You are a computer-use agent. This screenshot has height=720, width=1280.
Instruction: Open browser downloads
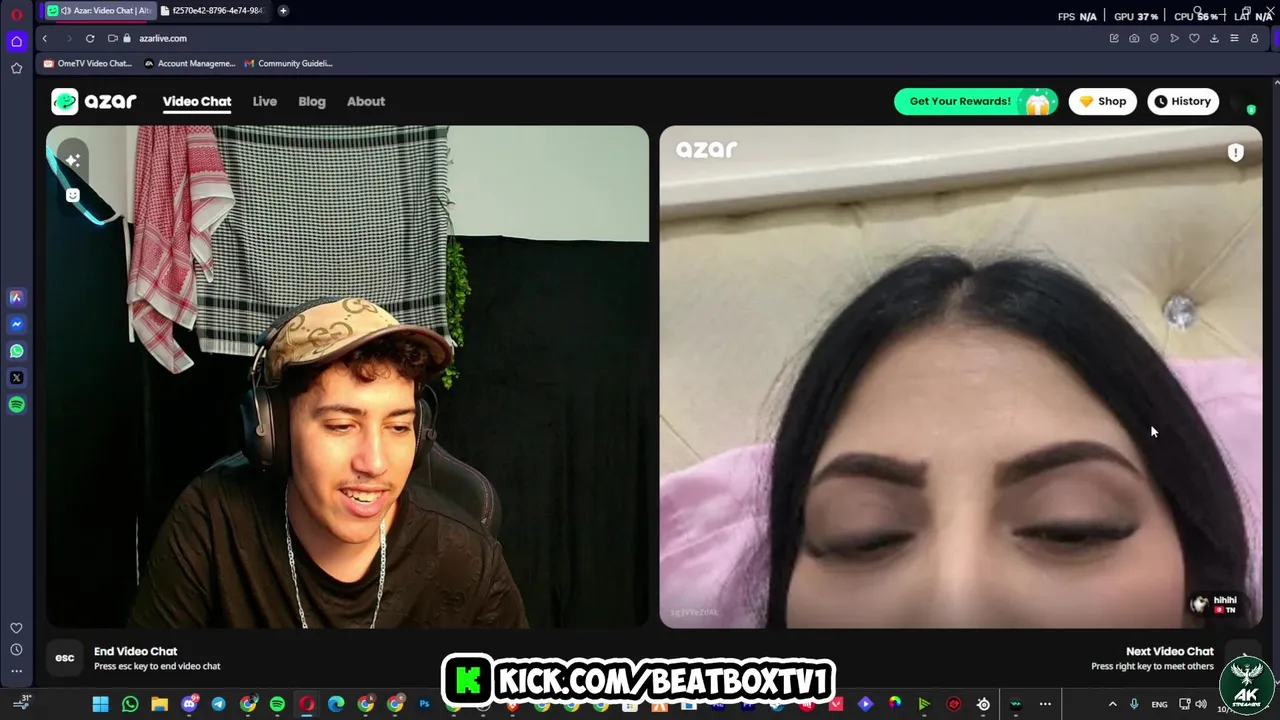[1214, 38]
